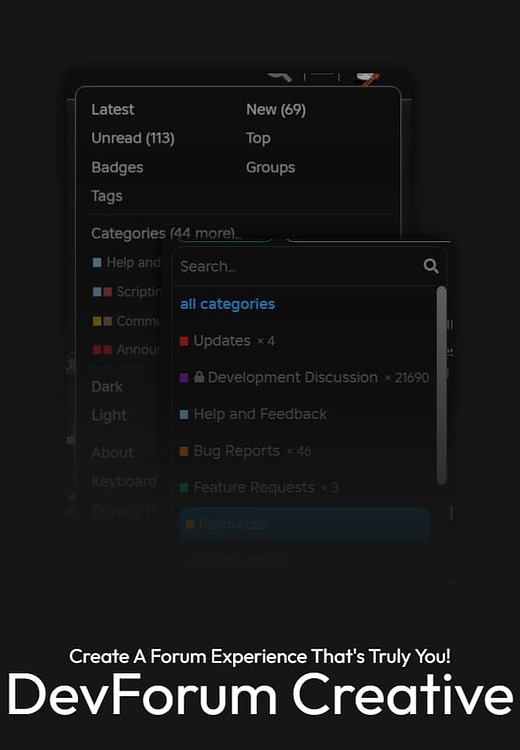The image size is (520, 750).
Task: Select the Help and category in the menu
Action: 126,263
